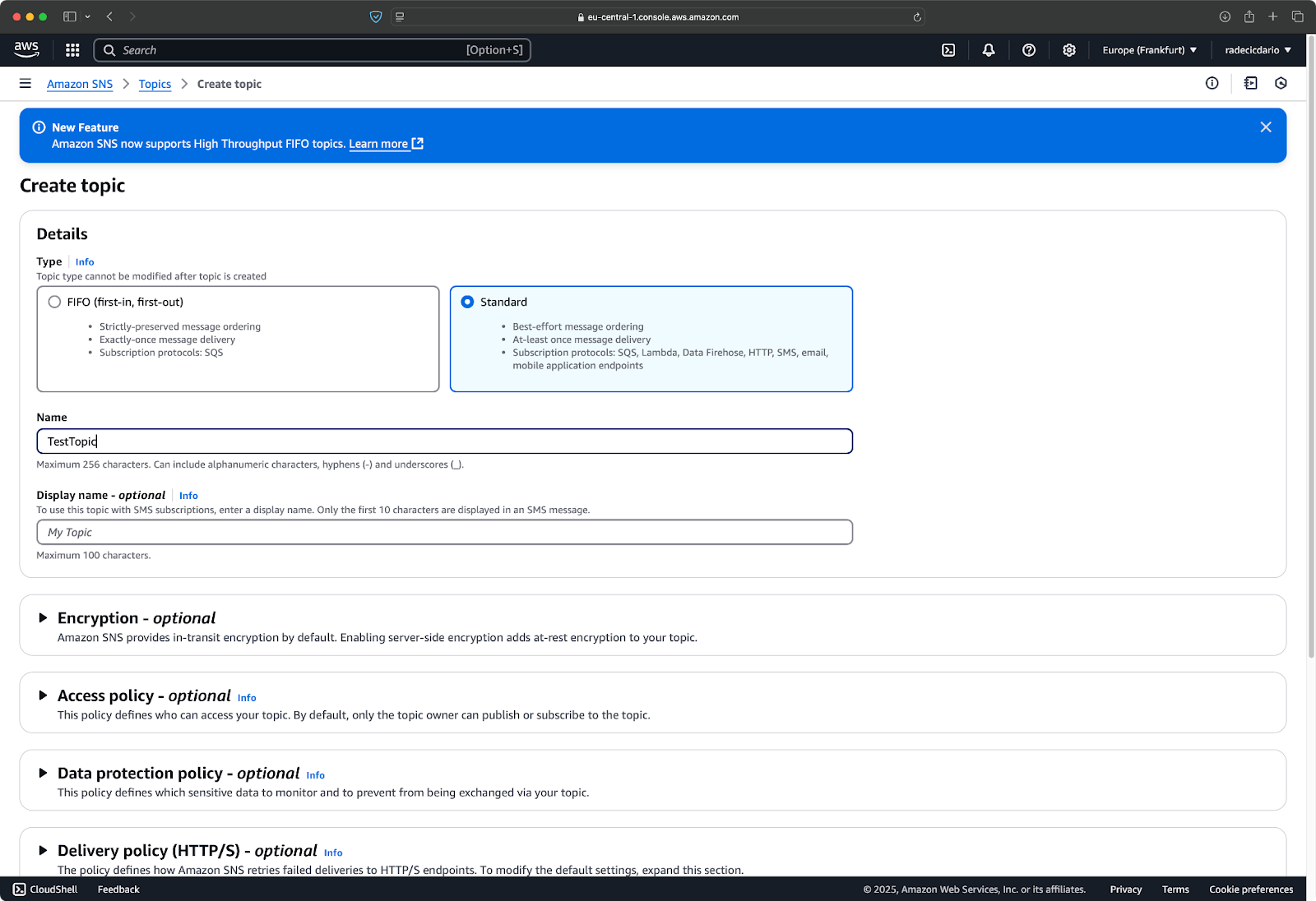Open the Access policy Info link
This screenshot has height=901, width=1316.
tap(247, 698)
